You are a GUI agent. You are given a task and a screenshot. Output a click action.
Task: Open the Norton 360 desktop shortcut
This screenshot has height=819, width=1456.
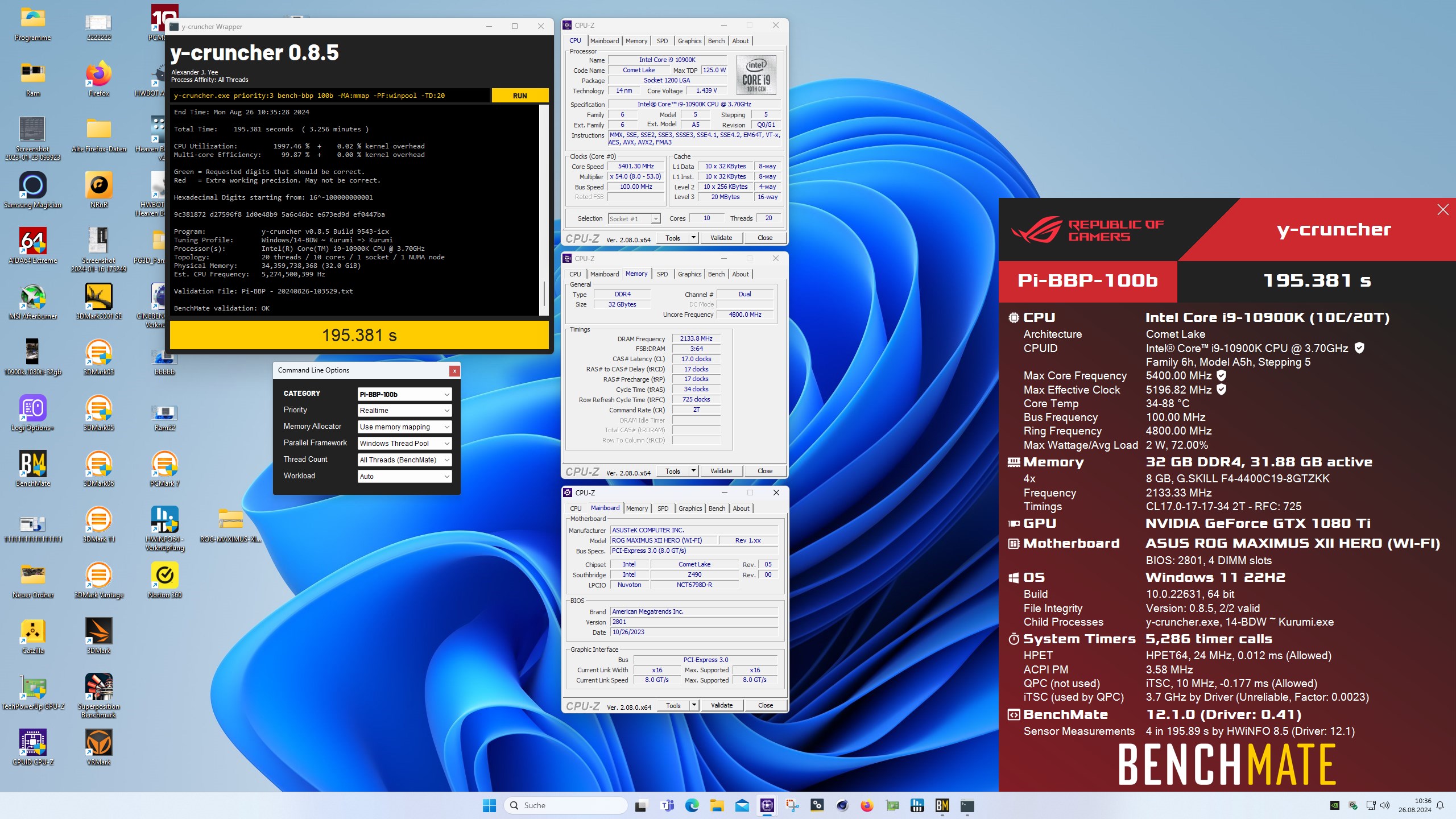coord(165,580)
